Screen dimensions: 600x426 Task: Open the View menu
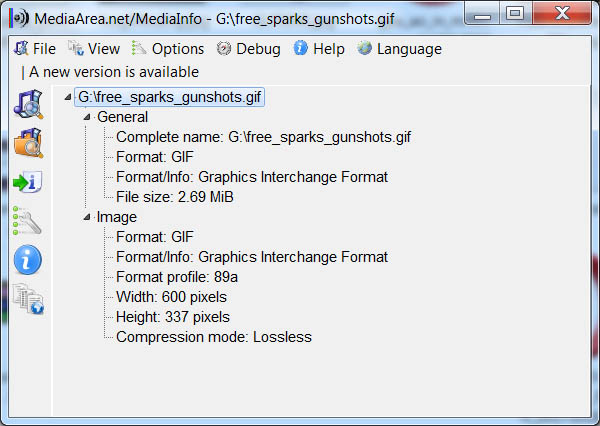(94, 49)
